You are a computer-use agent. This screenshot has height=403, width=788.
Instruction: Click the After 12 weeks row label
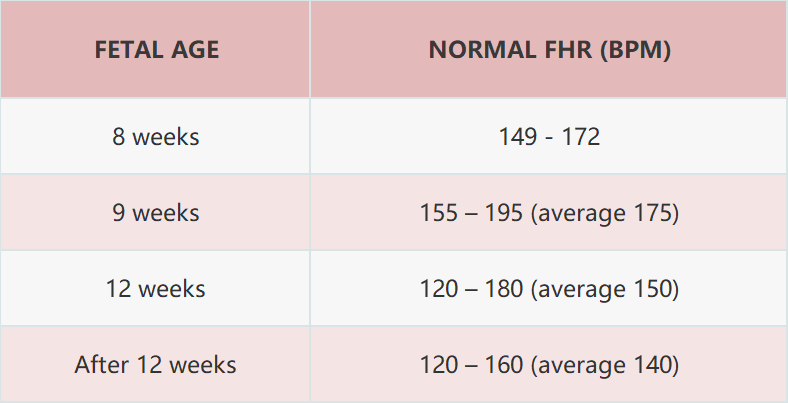coord(156,365)
